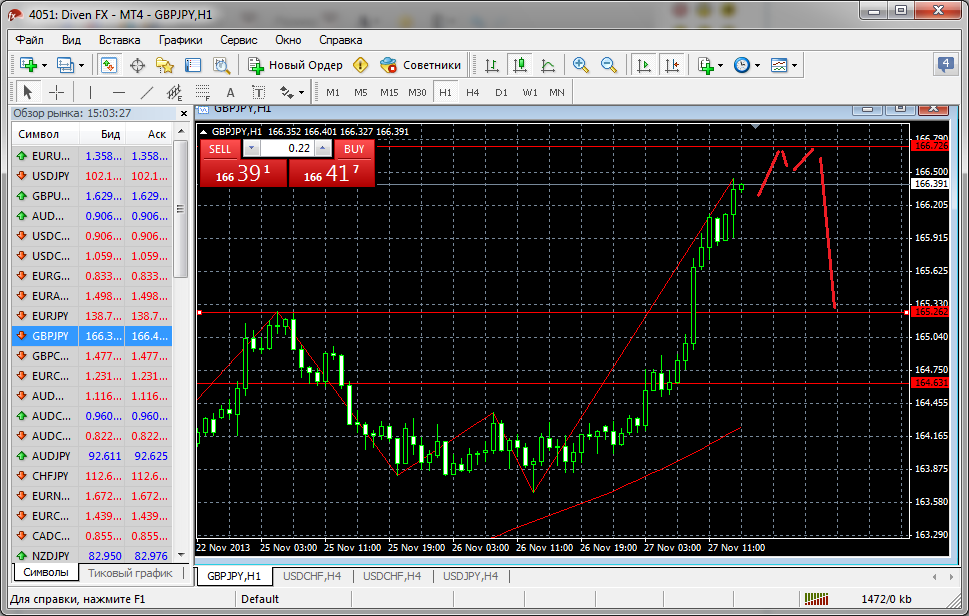This screenshot has height=616, width=969.
Task: Select the Arrows drawing tool icon
Action: pyautogui.click(x=286, y=93)
